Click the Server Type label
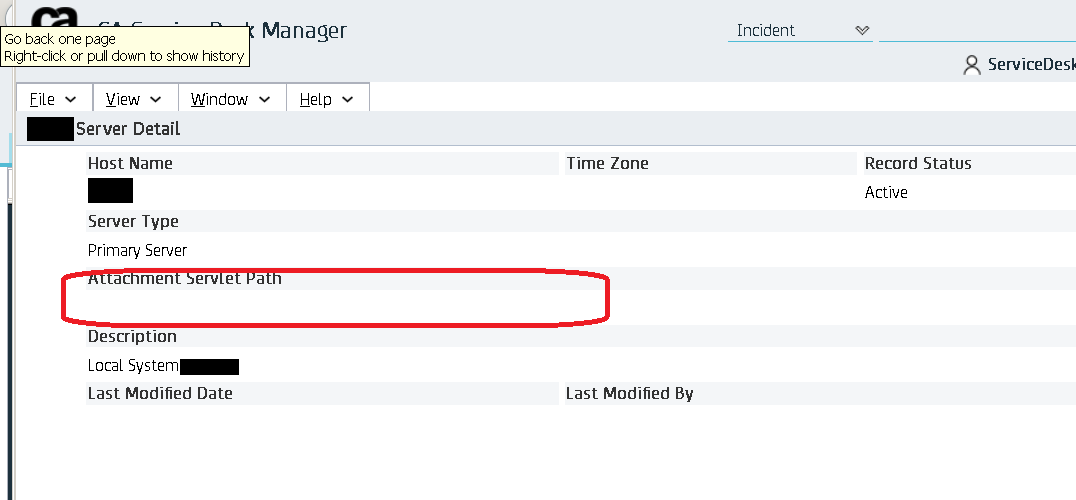 (133, 221)
